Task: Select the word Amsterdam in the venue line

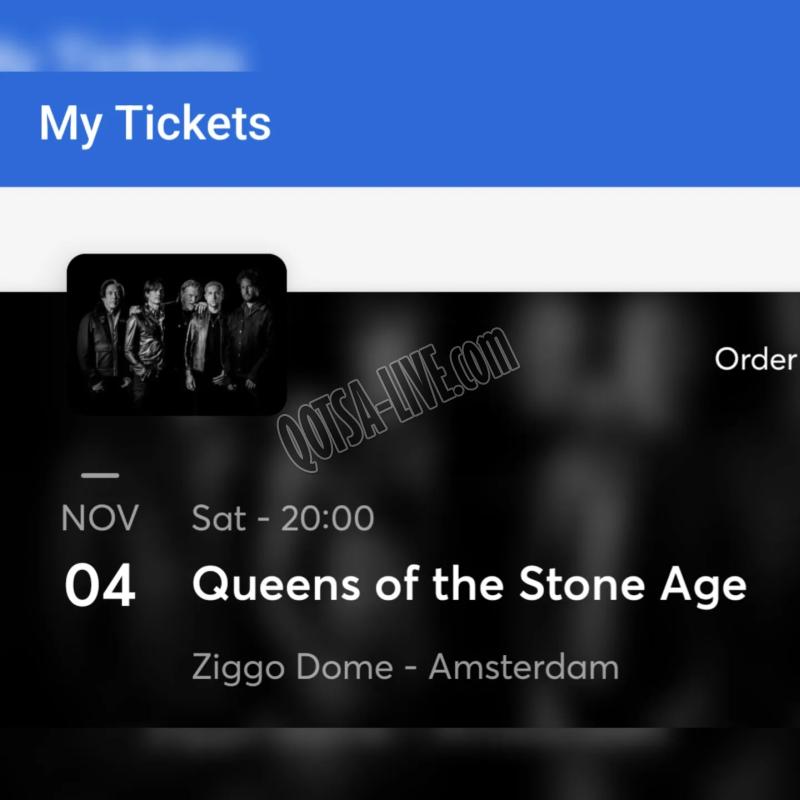Action: click(x=524, y=667)
